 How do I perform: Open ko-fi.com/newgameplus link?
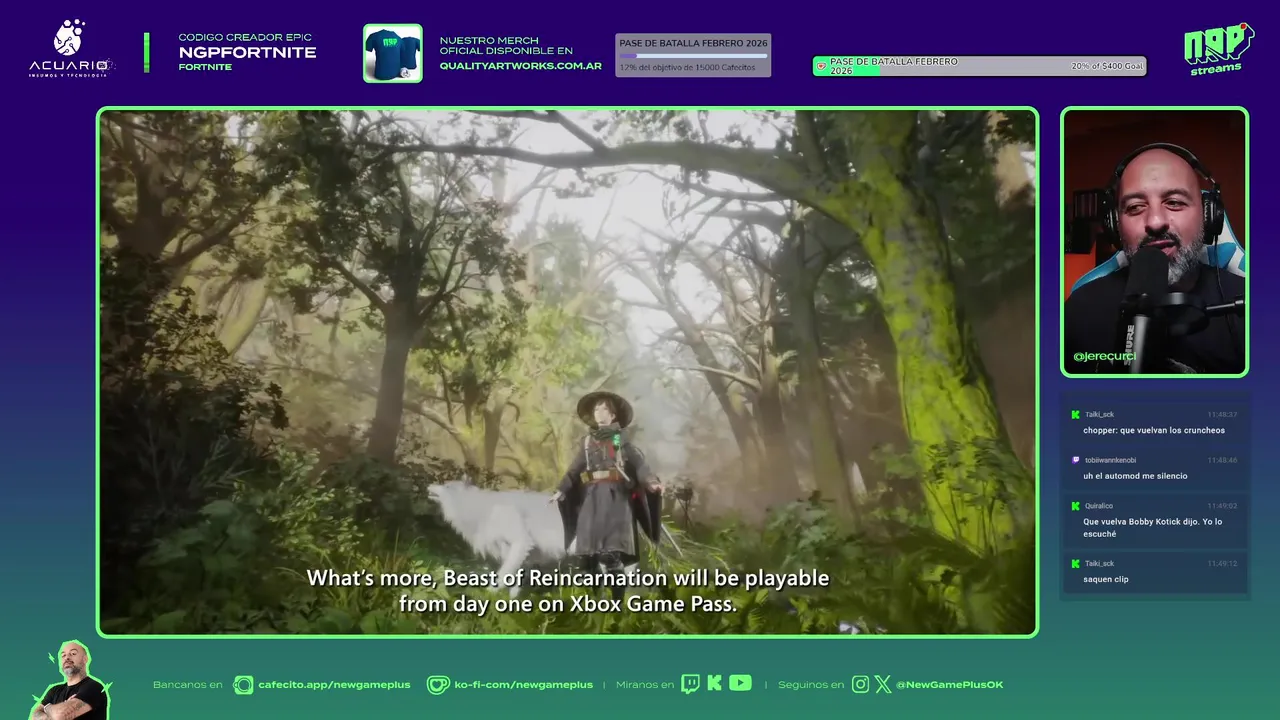(523, 685)
